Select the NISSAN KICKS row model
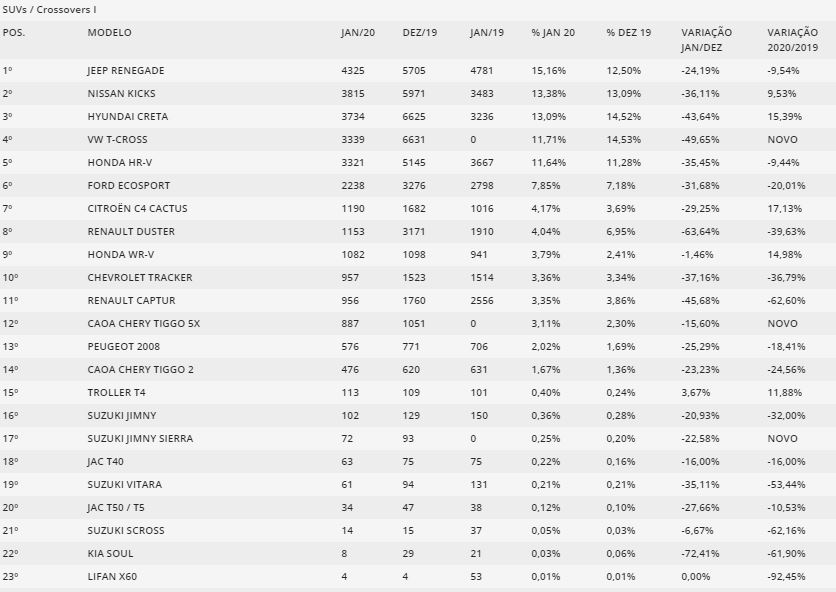836x592 pixels. tap(122, 93)
